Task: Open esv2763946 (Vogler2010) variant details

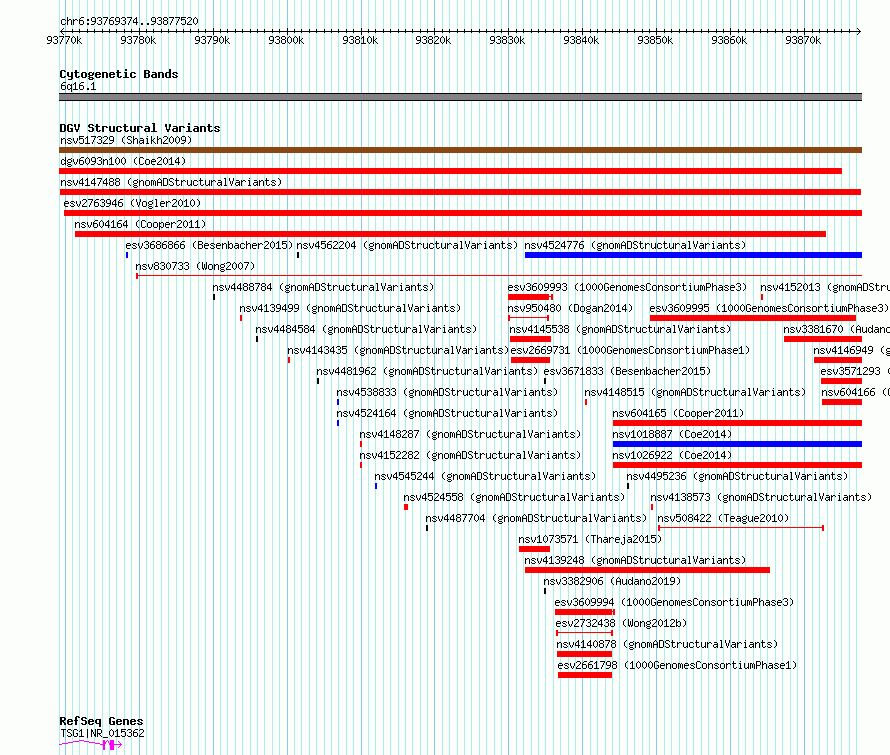Action: (132, 203)
